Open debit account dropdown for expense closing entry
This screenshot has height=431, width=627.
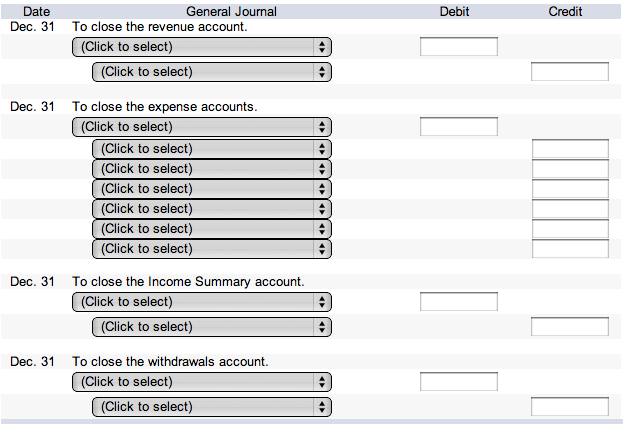point(201,127)
